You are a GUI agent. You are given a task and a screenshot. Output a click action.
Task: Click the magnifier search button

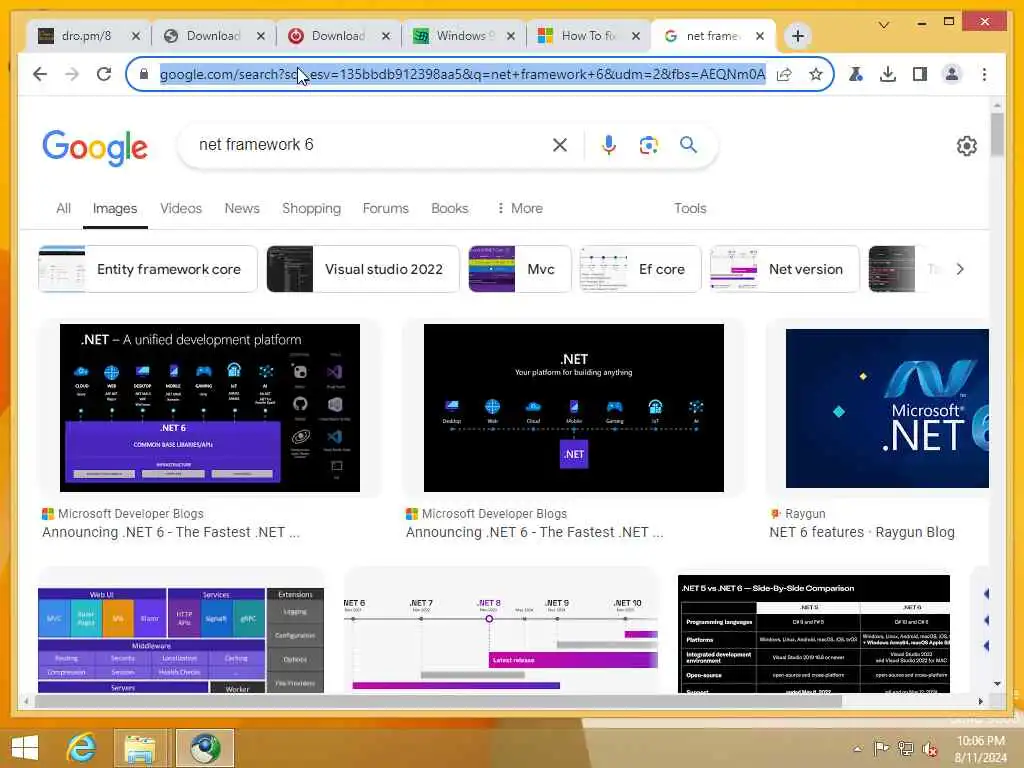[688, 144]
